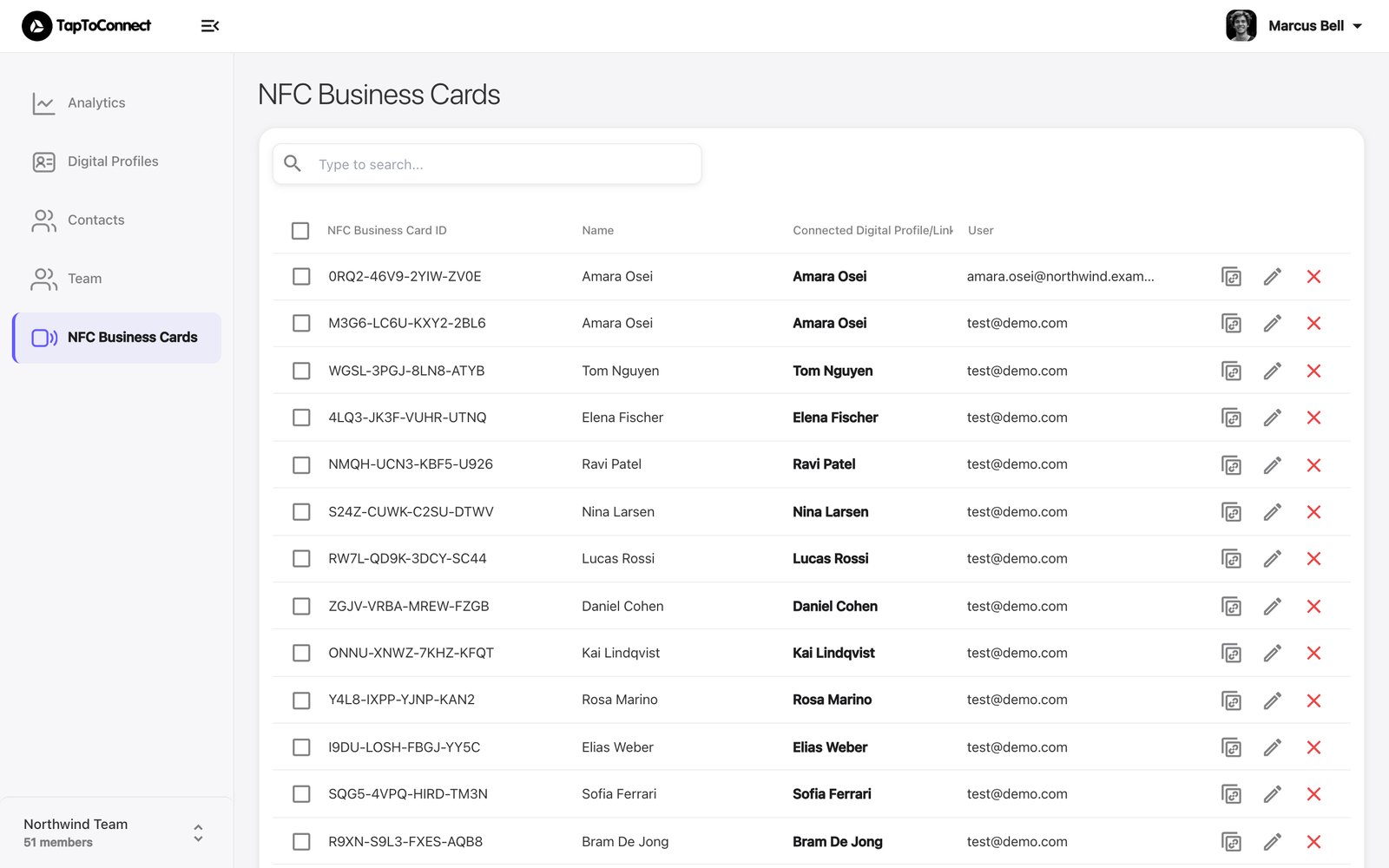This screenshot has height=868, width=1389.
Task: Open TapToConnect logo home
Action: pos(86,26)
